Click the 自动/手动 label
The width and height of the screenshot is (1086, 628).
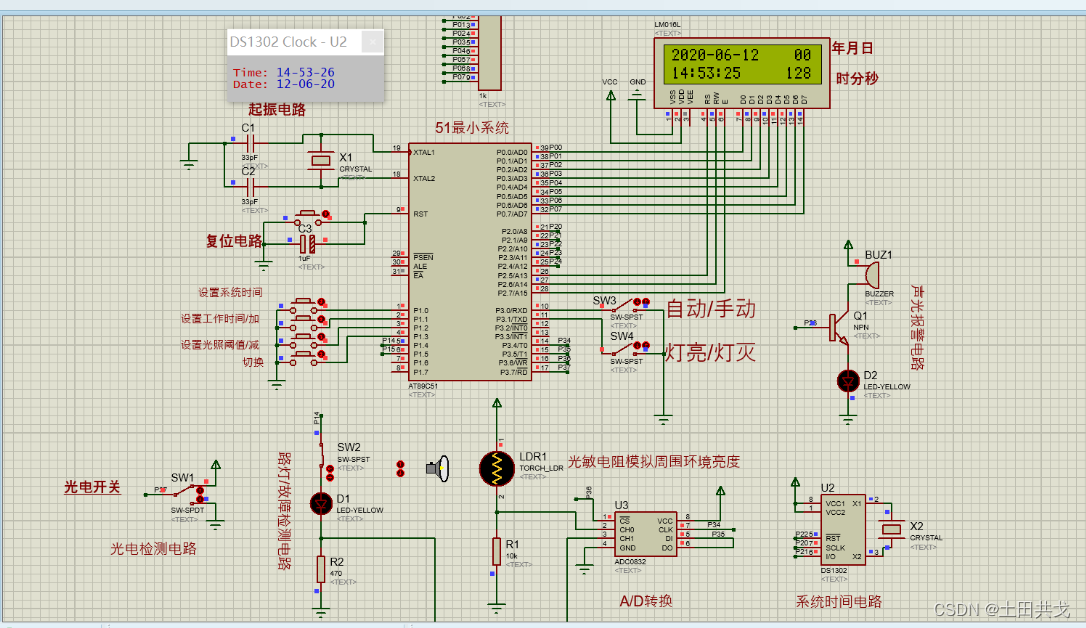point(711,309)
